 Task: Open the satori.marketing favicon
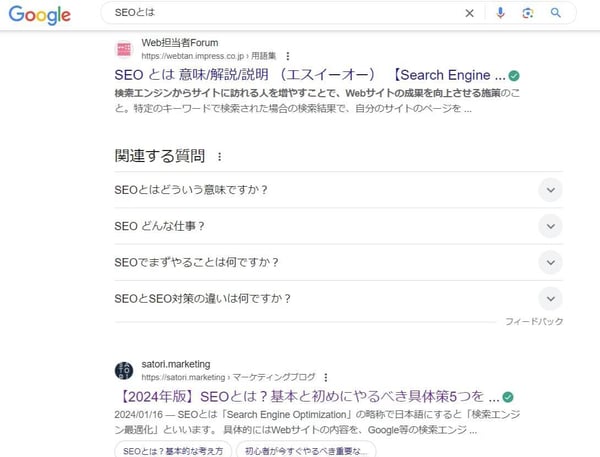[x=124, y=370]
